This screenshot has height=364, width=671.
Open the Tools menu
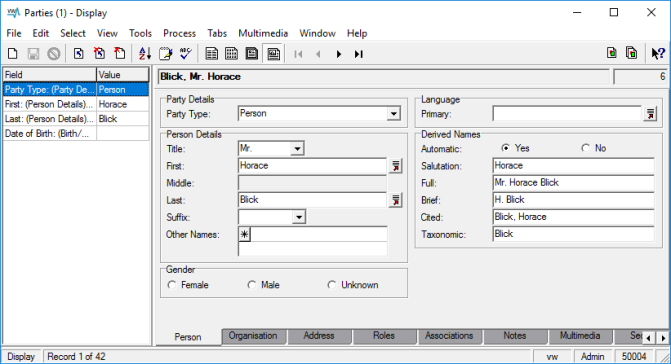(140, 33)
